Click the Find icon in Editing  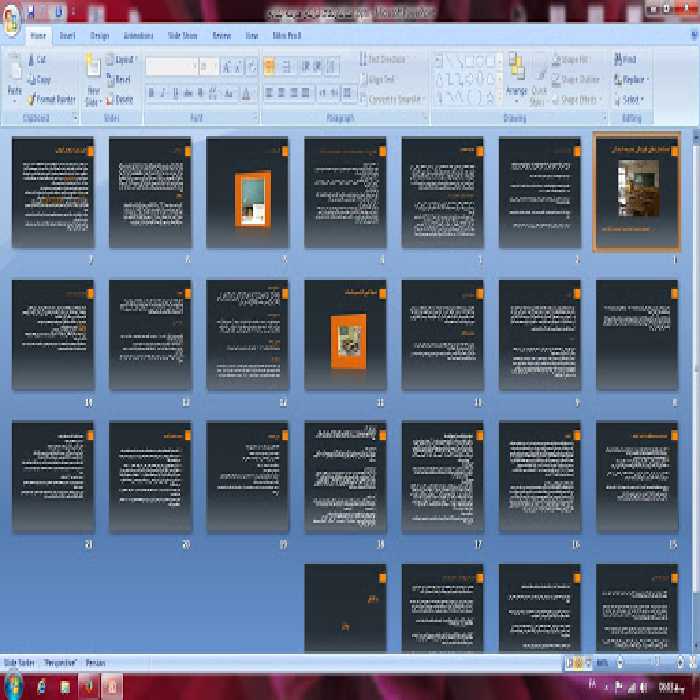pyautogui.click(x=628, y=60)
